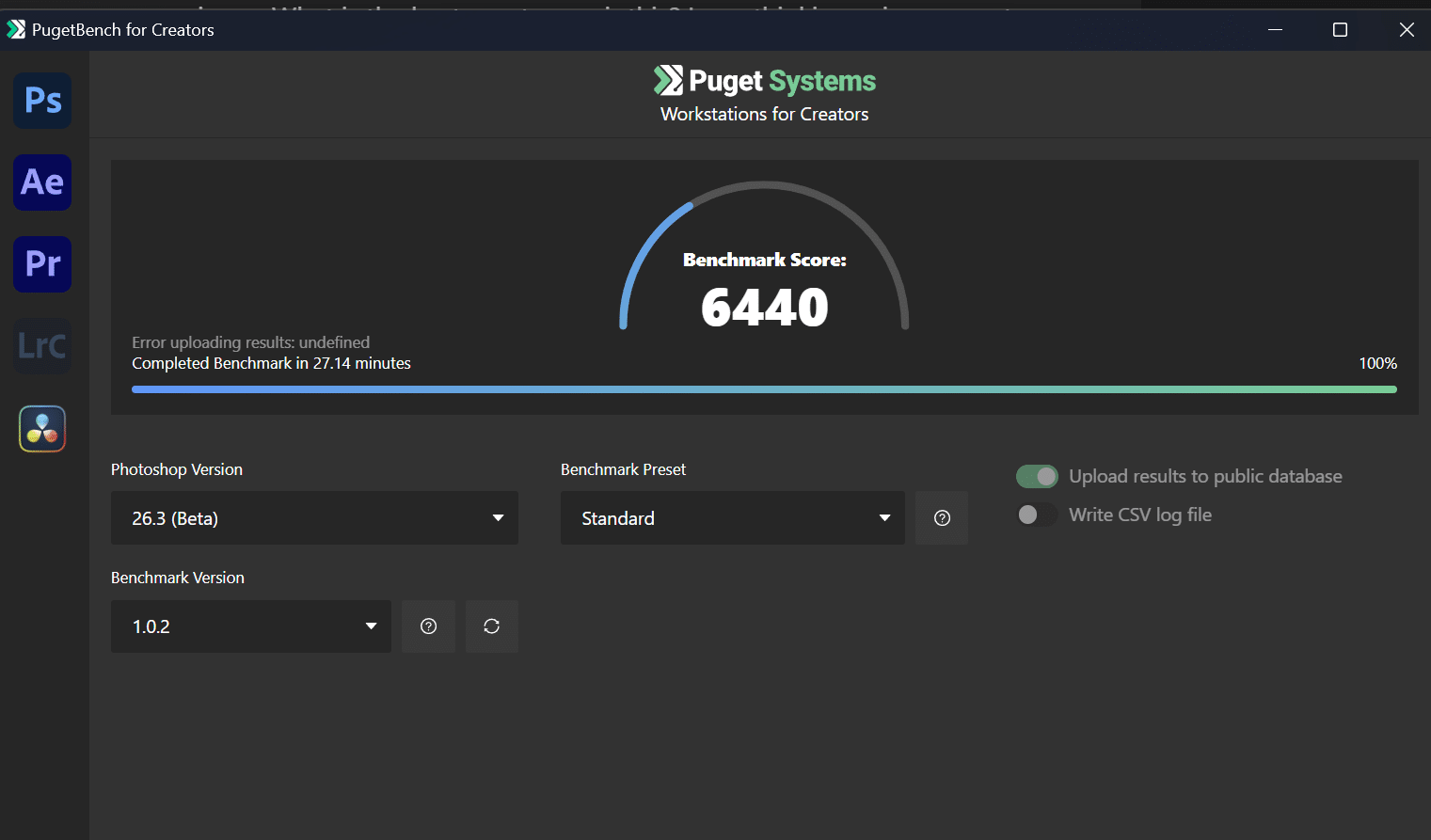Refresh the benchmark version list

[491, 626]
